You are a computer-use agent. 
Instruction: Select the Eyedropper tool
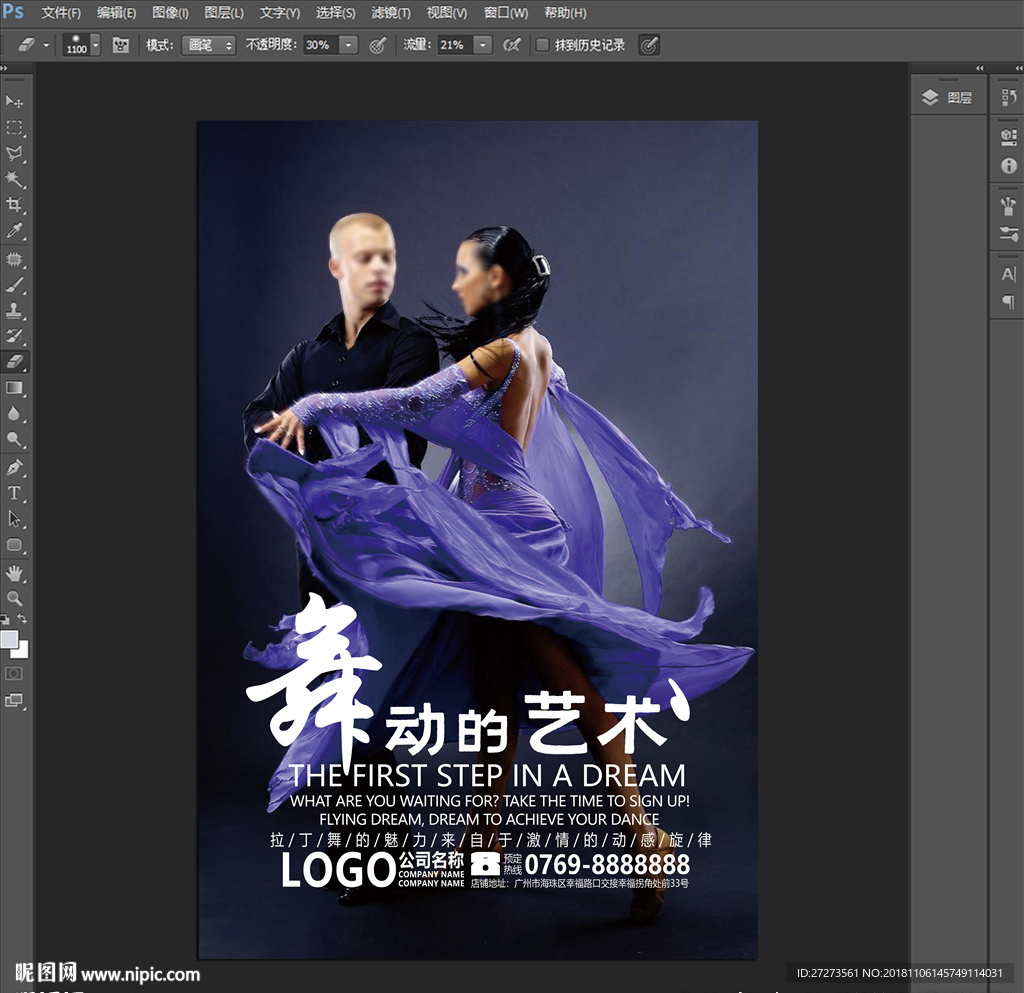point(14,230)
